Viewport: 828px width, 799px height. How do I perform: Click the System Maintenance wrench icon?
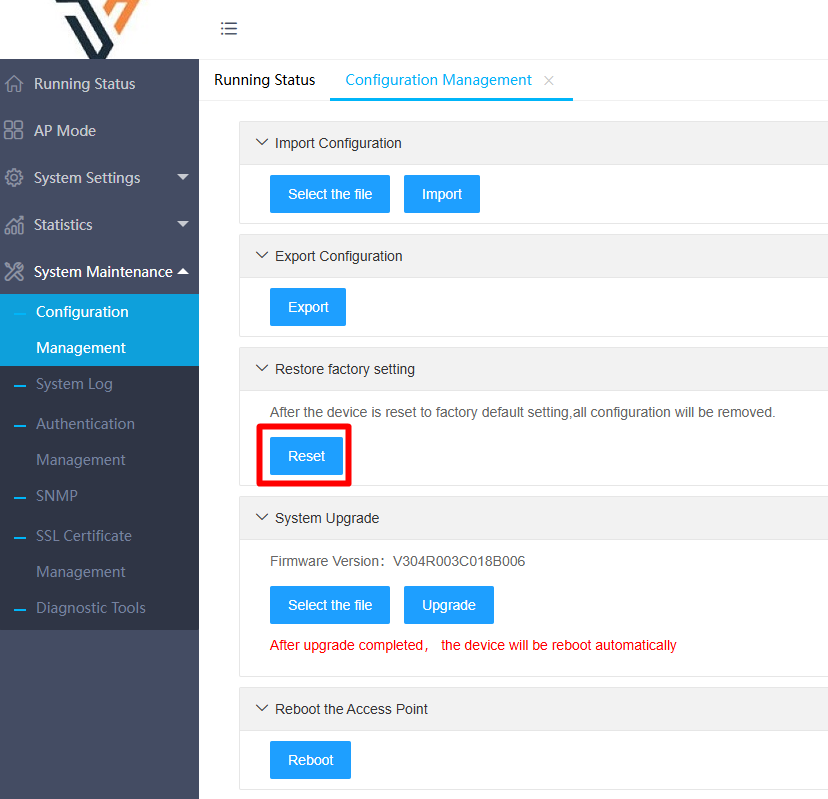coord(14,272)
